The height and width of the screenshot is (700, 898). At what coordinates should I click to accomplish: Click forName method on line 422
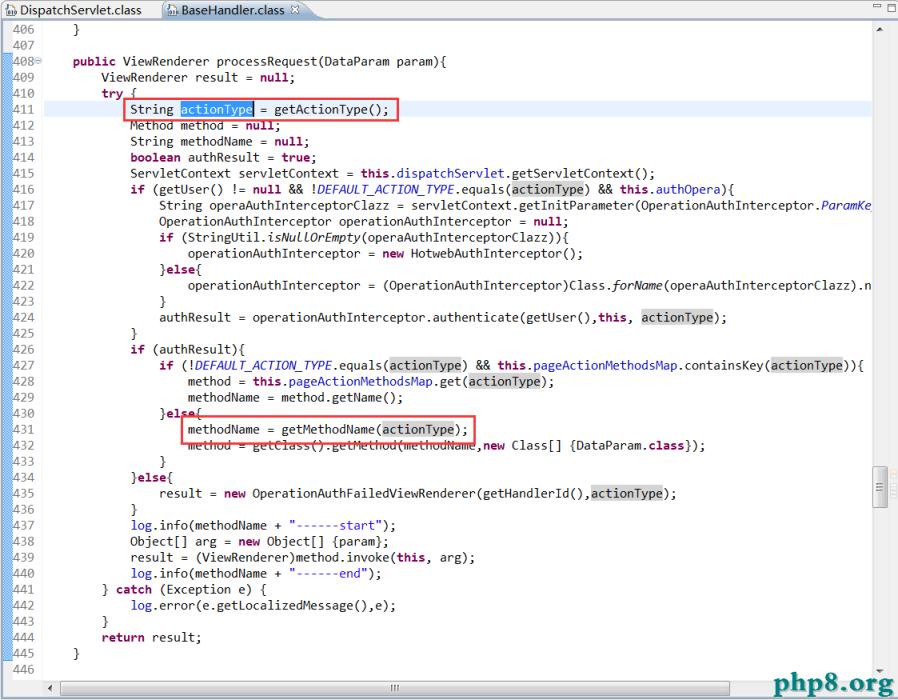[x=637, y=285]
